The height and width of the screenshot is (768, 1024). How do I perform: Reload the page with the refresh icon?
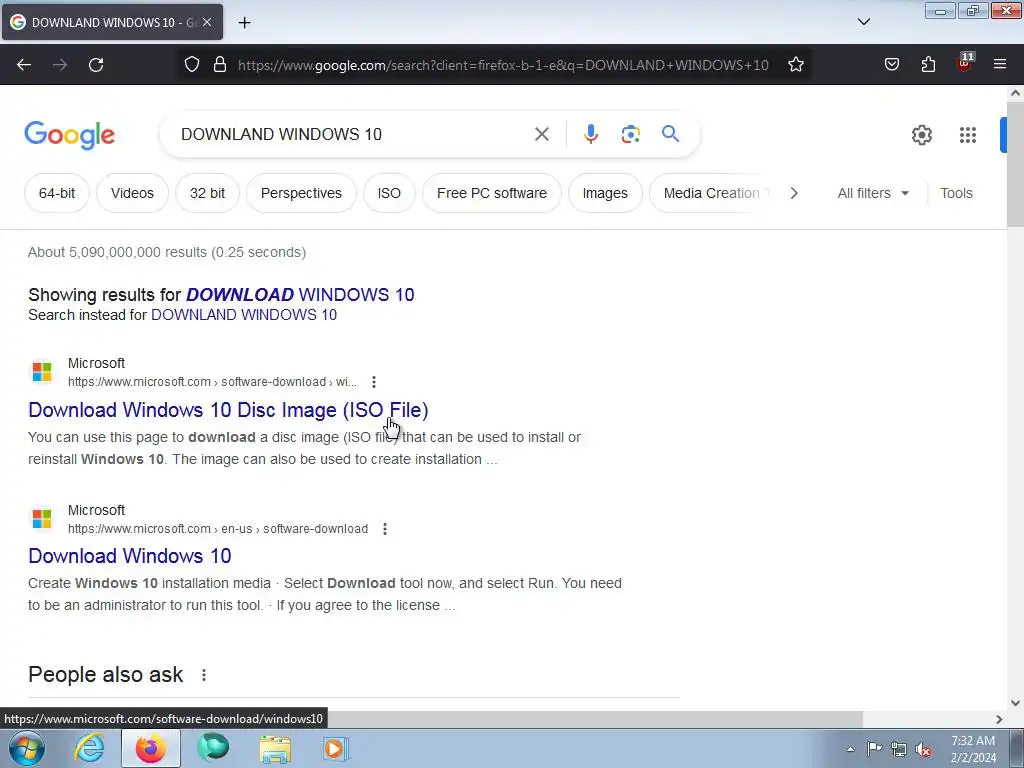coord(96,65)
